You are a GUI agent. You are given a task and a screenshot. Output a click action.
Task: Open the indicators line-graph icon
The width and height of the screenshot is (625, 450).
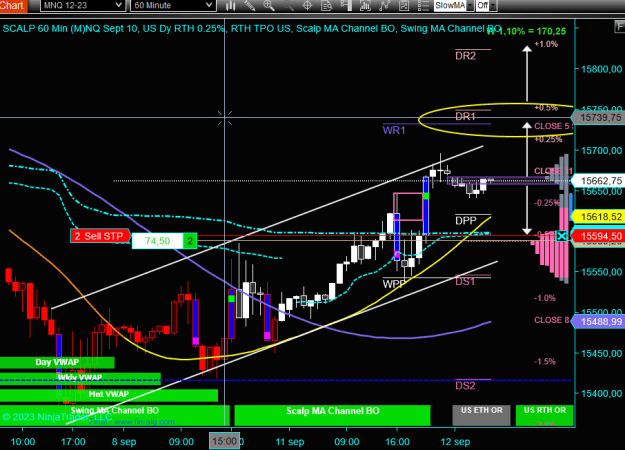pyautogui.click(x=385, y=5)
